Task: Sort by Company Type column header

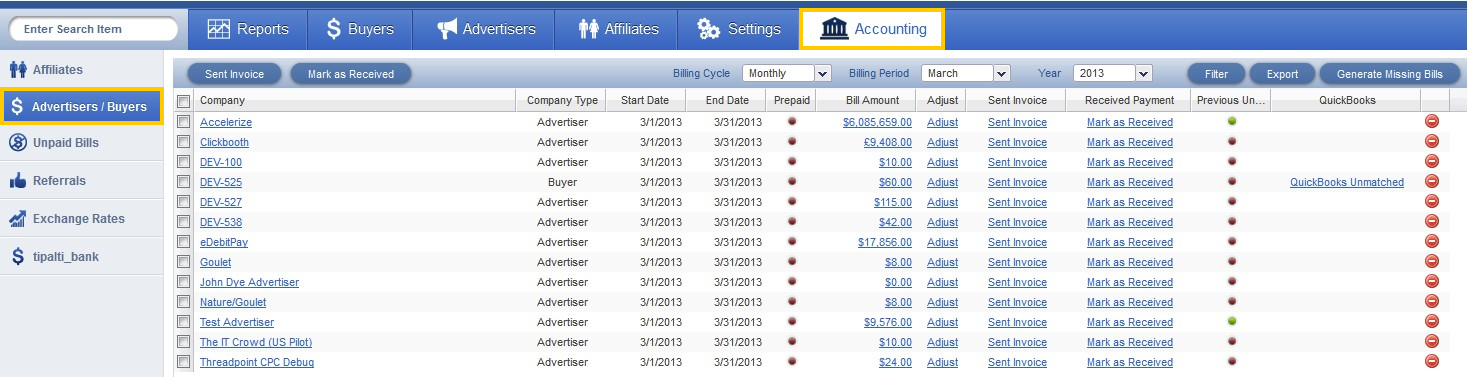Action: tap(562, 100)
